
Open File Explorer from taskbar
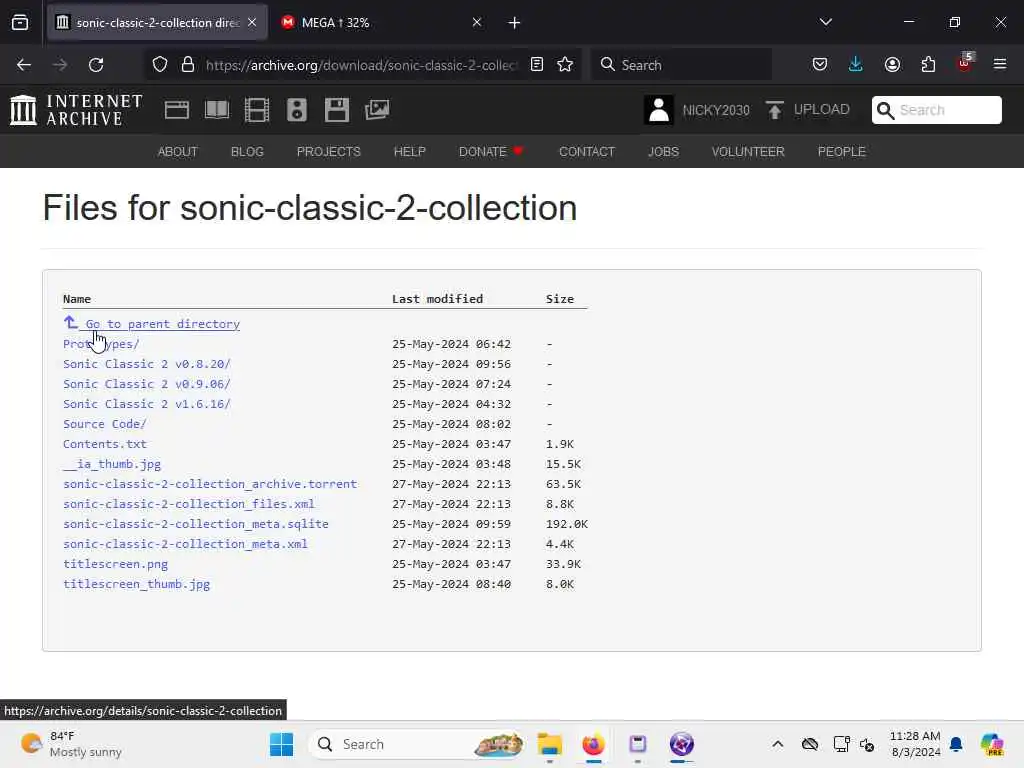(550, 744)
